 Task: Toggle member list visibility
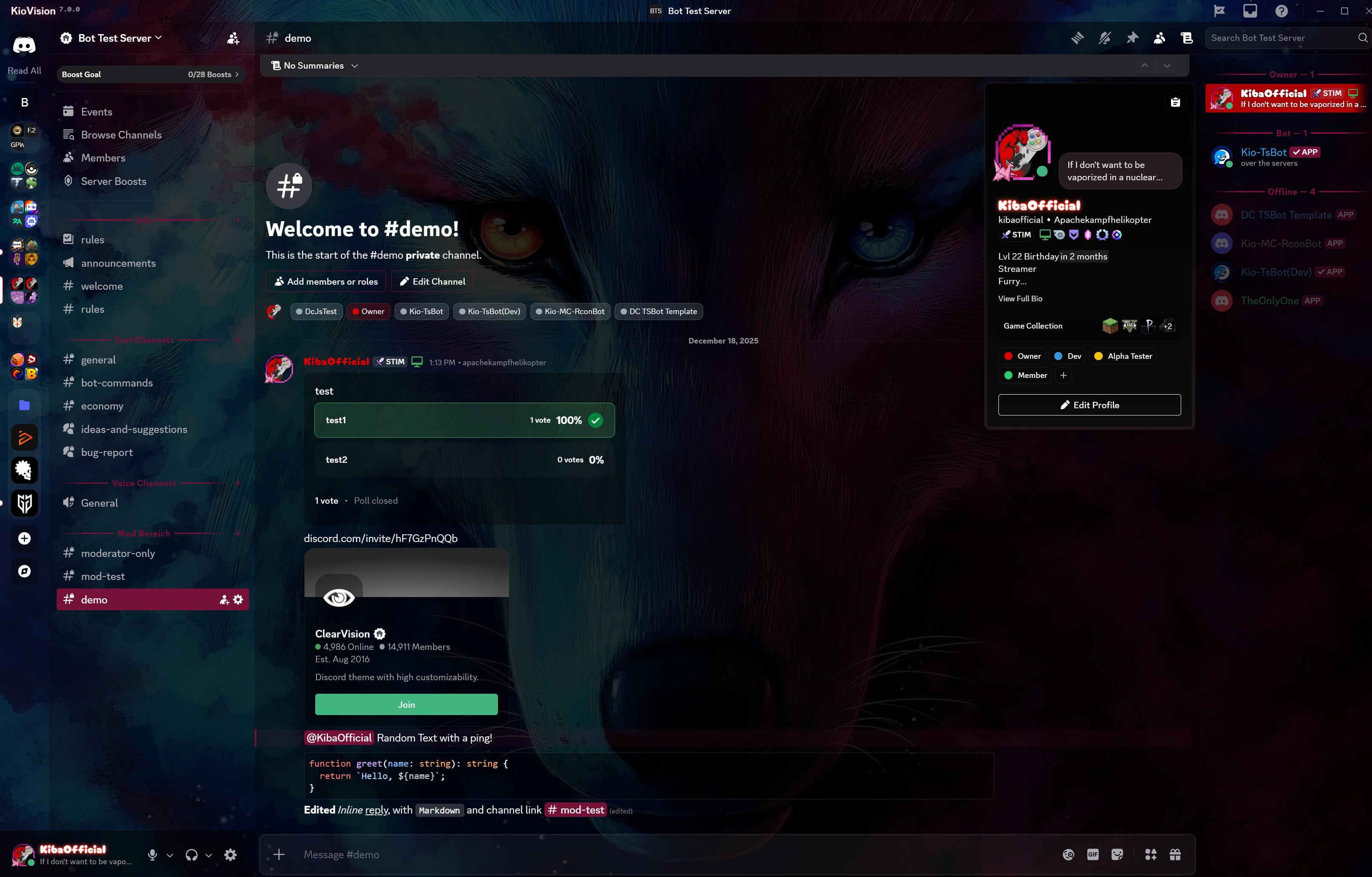coord(1159,38)
